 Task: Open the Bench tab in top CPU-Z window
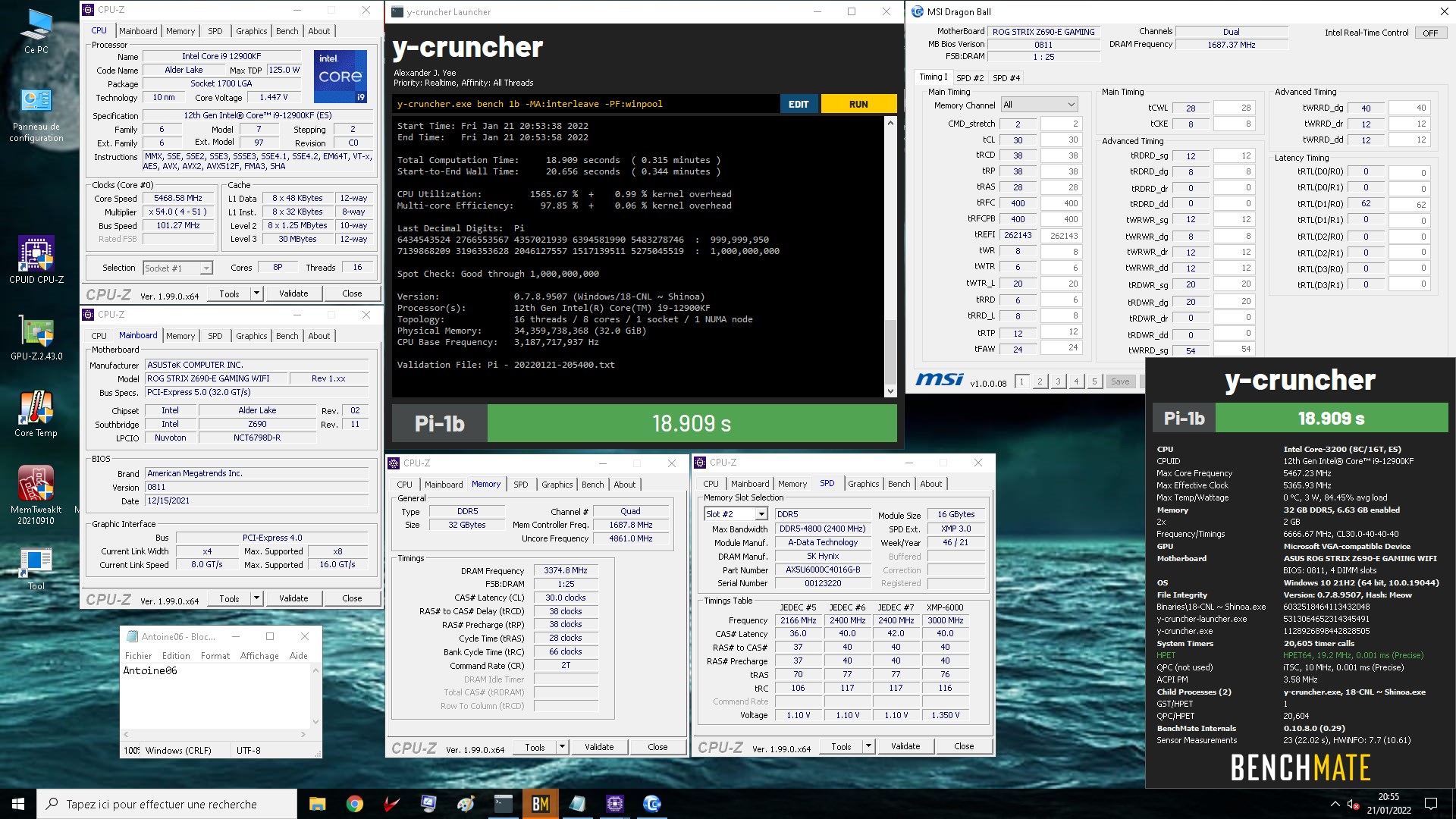coord(287,31)
